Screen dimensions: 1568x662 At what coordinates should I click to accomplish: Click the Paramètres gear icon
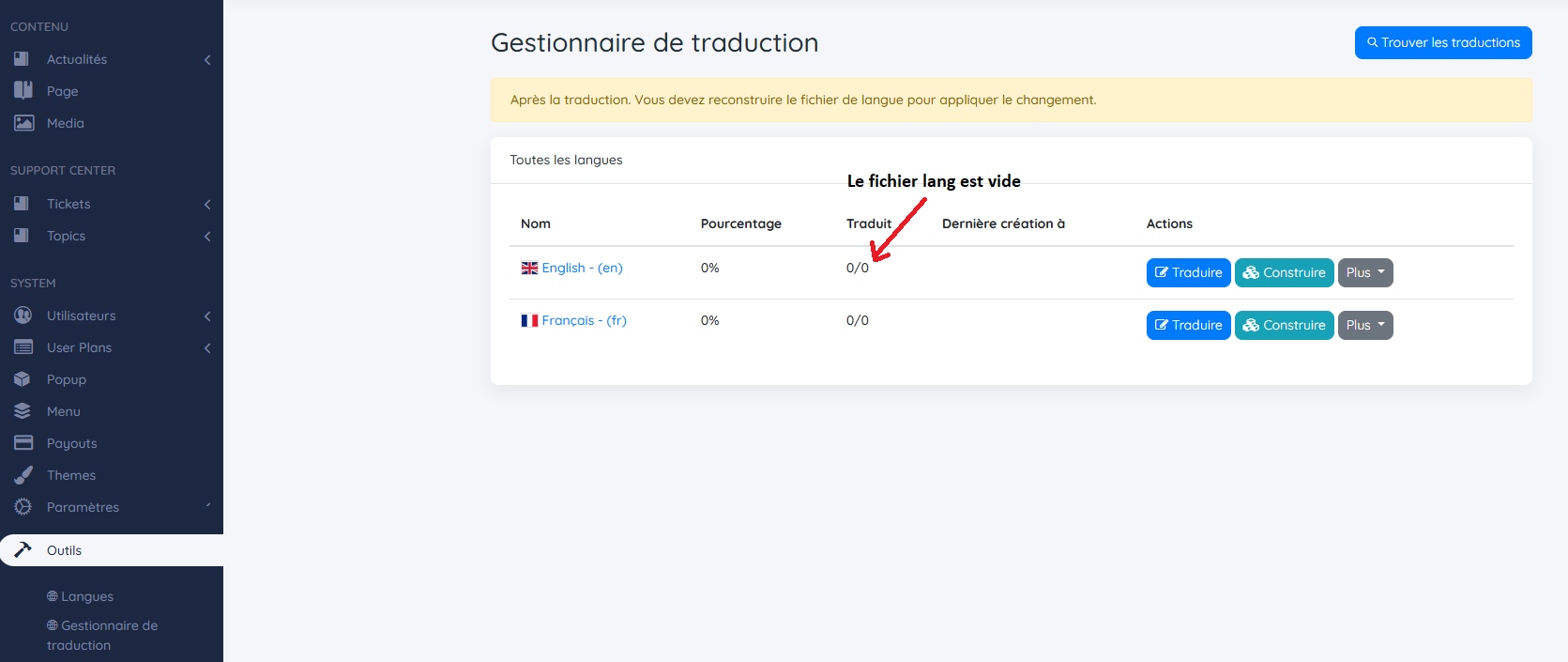coord(23,506)
